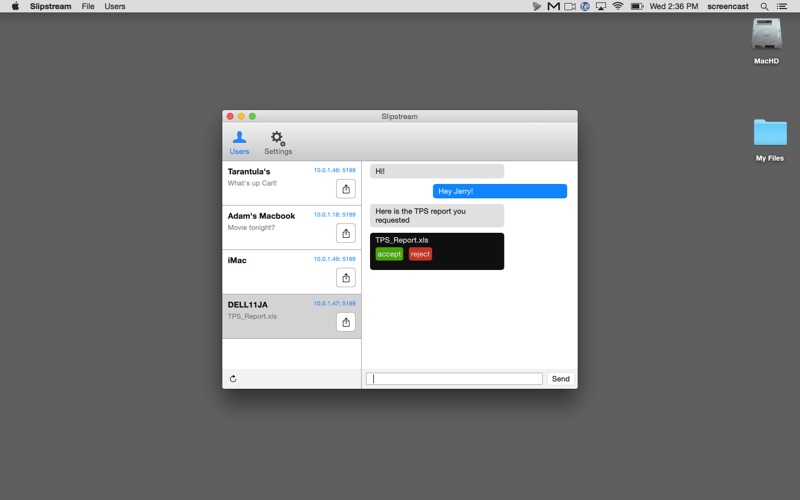
Task: Click the TPS_Report.xls file name in chat
Action: (402, 240)
